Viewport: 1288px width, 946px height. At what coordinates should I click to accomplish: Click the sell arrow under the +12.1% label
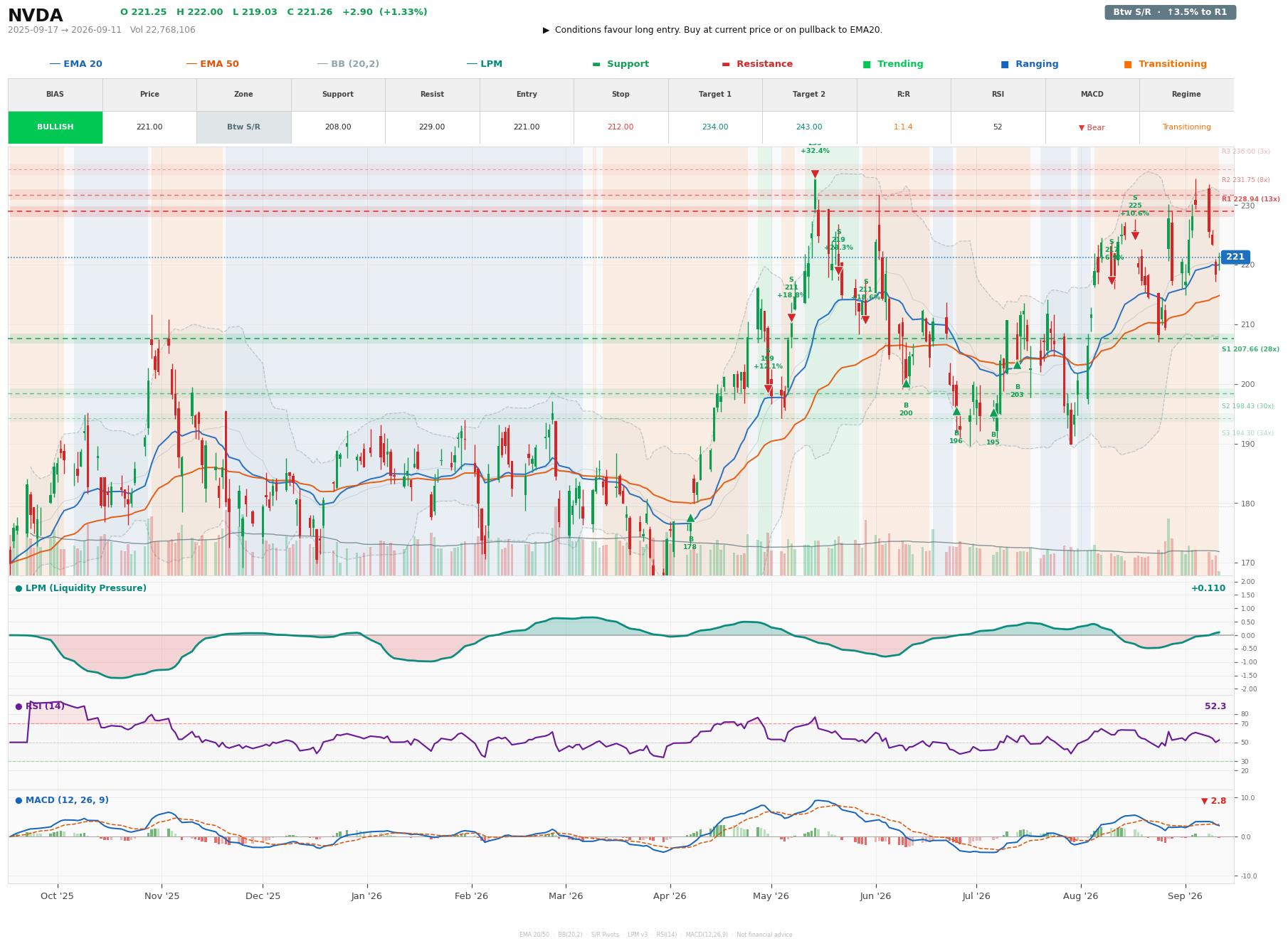click(x=768, y=390)
